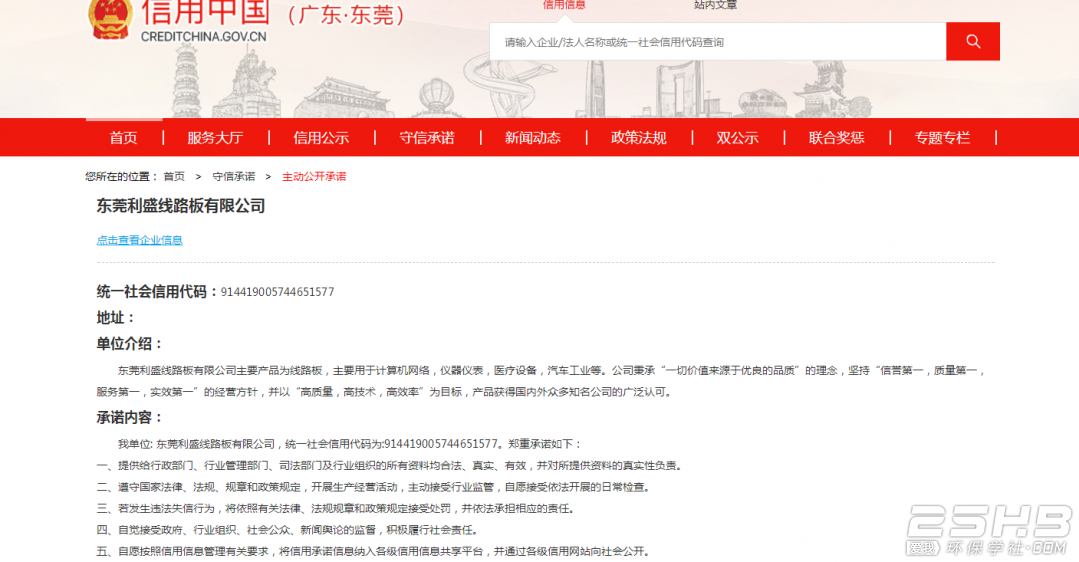
Task: Click commitment item 一 about 资料合法真实
Action: (389, 466)
